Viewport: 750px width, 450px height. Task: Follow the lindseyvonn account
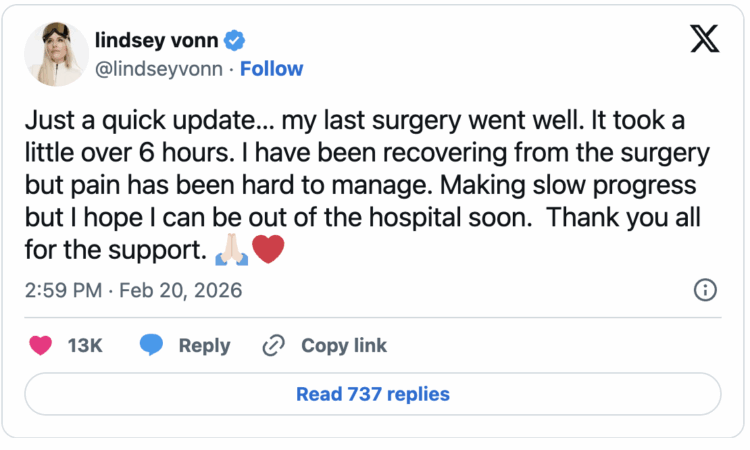[271, 69]
